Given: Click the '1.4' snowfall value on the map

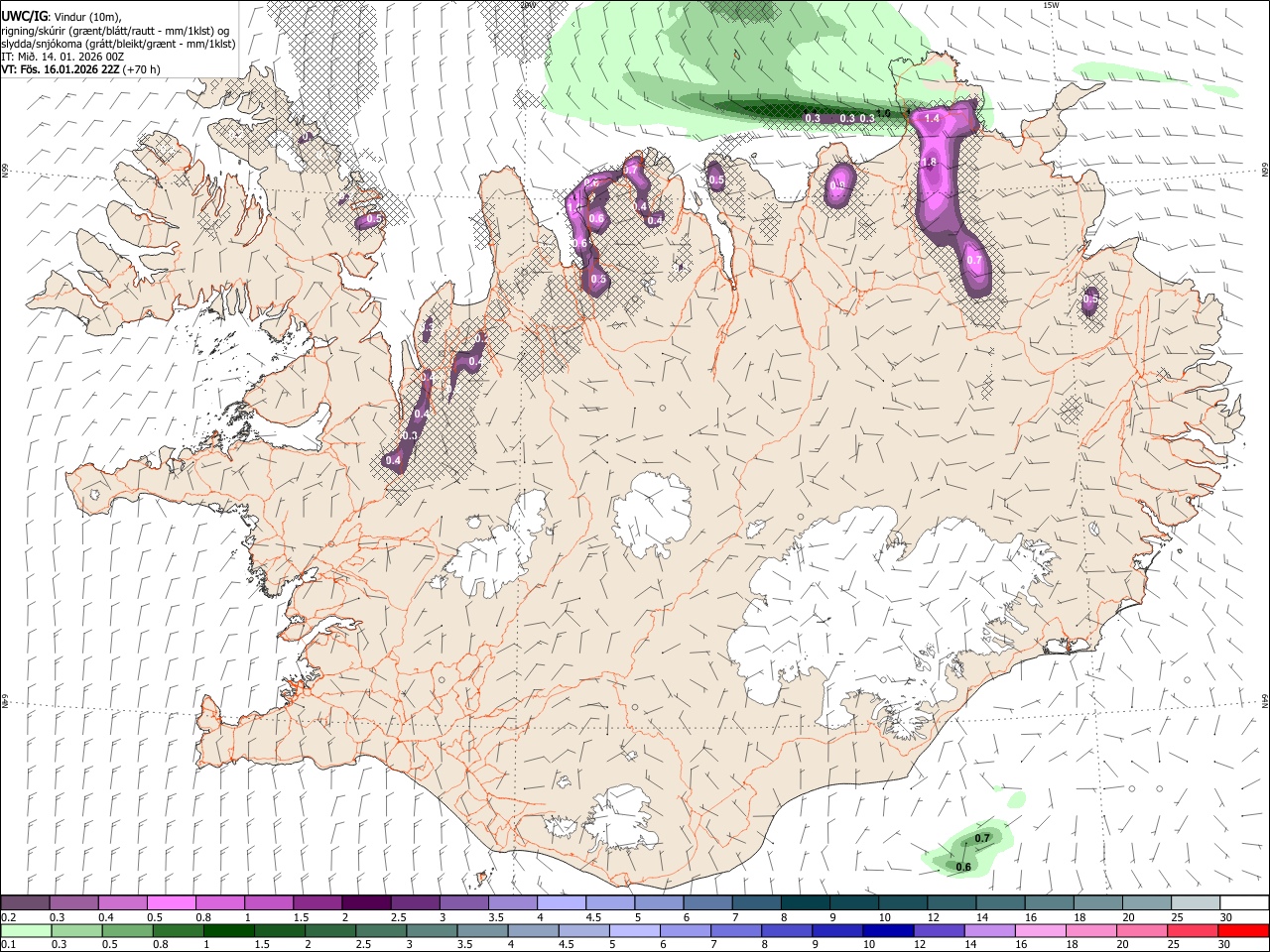Looking at the screenshot, I should 932,119.
